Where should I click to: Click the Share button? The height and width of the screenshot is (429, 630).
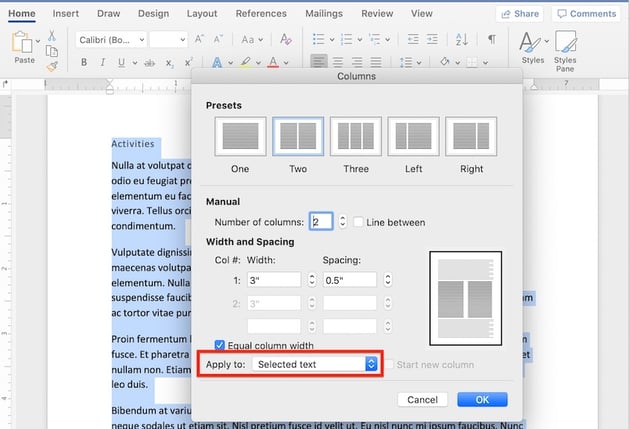[x=520, y=14]
